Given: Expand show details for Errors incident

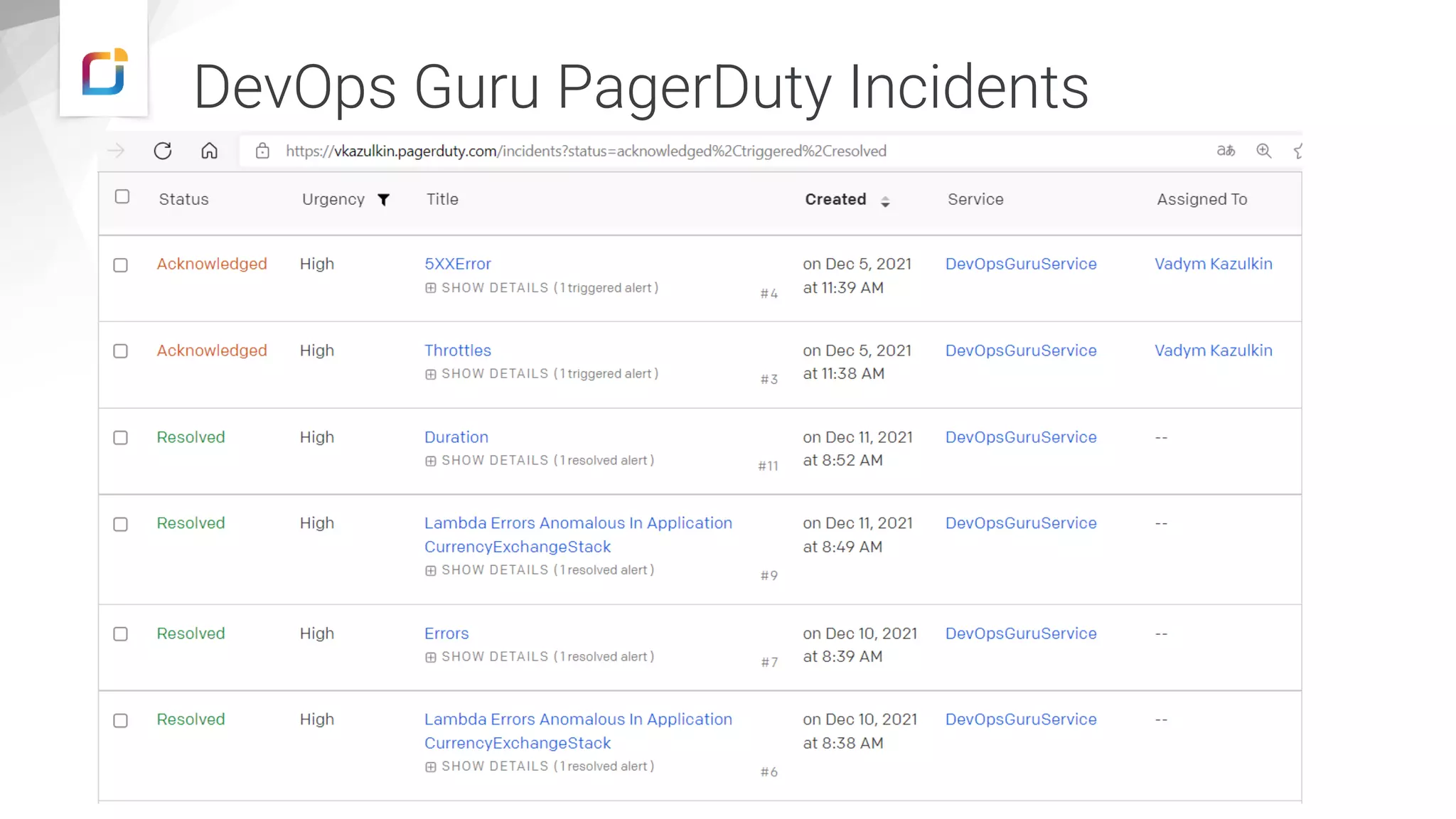Looking at the screenshot, I should (x=540, y=657).
